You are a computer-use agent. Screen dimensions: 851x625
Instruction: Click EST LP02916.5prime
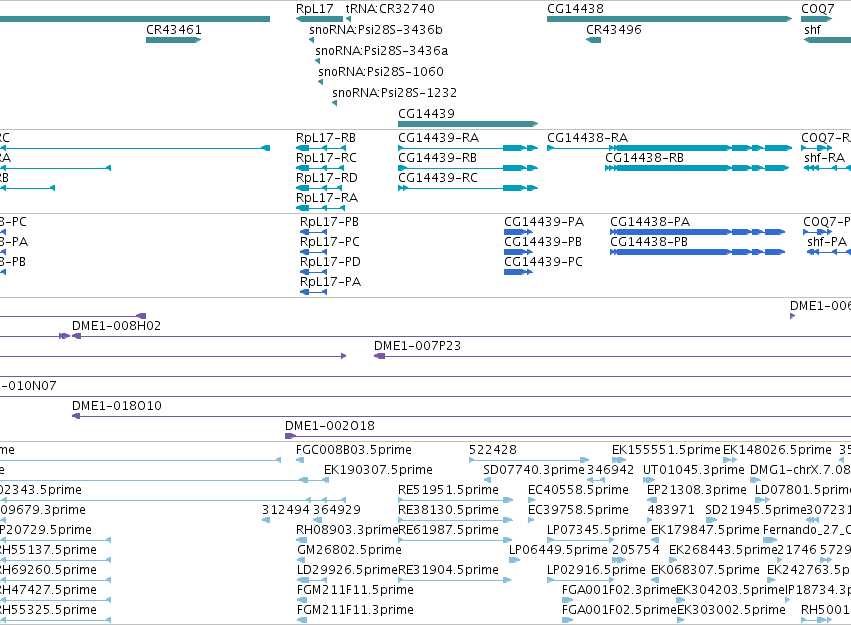click(x=596, y=570)
